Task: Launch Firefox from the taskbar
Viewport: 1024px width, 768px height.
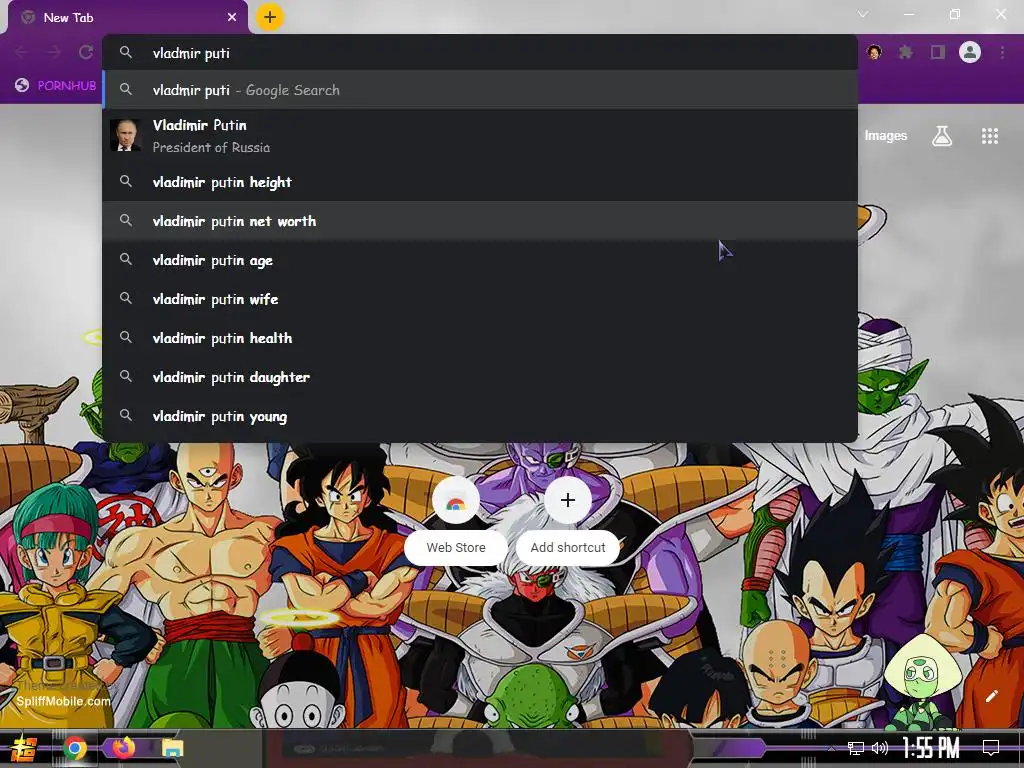Action: click(123, 746)
